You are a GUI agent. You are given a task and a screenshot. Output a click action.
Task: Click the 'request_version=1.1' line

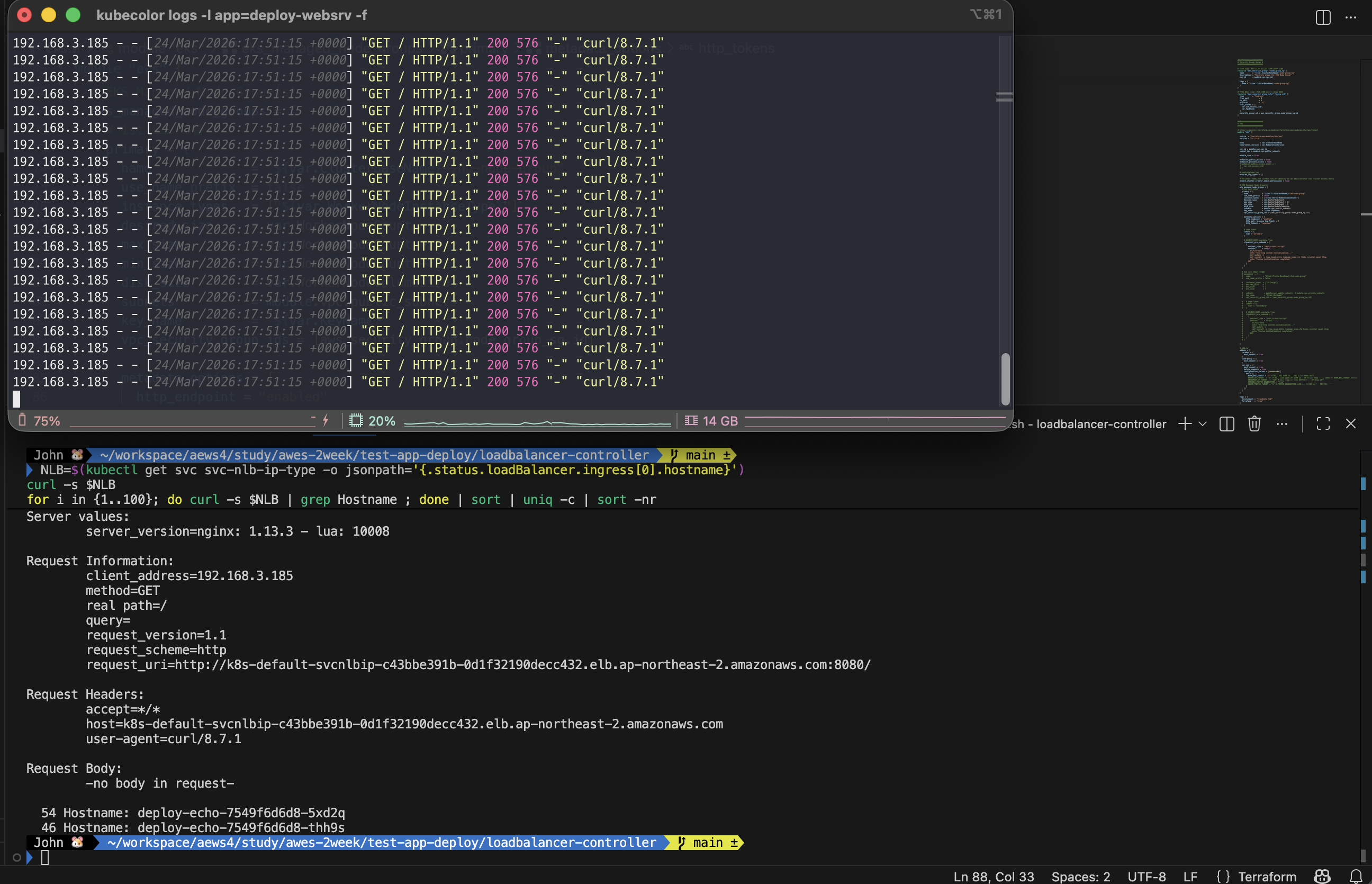[x=156, y=635]
